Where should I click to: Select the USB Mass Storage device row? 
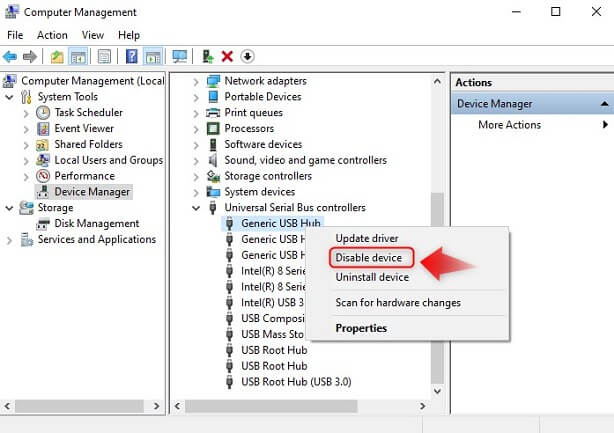click(x=272, y=334)
